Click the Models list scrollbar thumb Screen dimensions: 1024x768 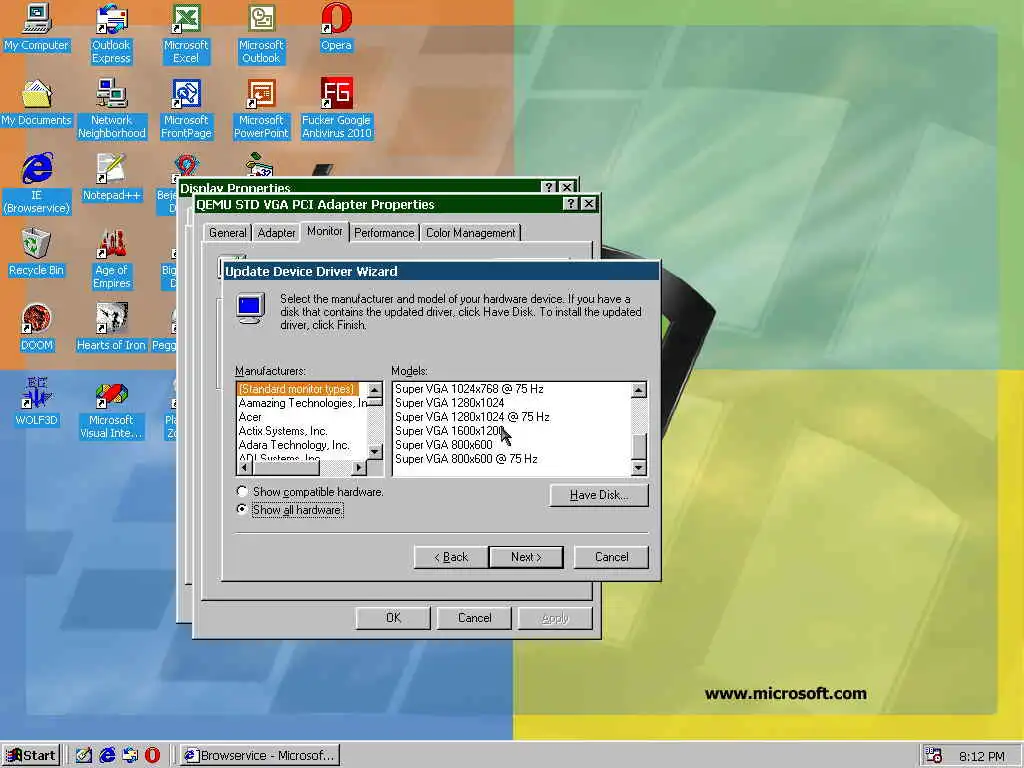tap(639, 446)
